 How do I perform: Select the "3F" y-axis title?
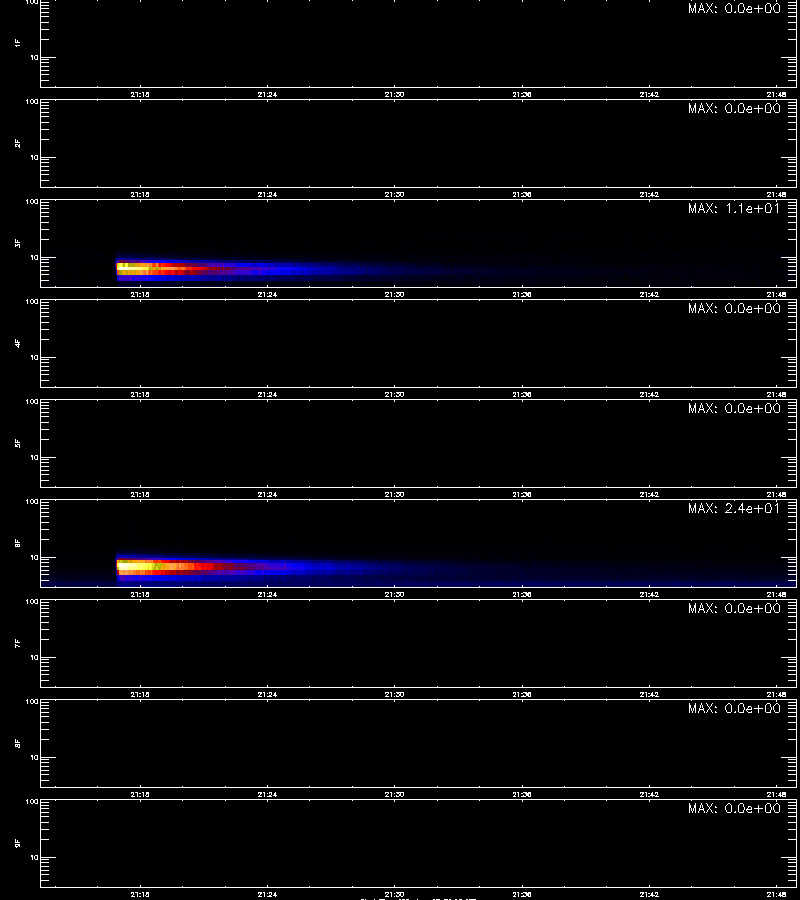(x=18, y=243)
